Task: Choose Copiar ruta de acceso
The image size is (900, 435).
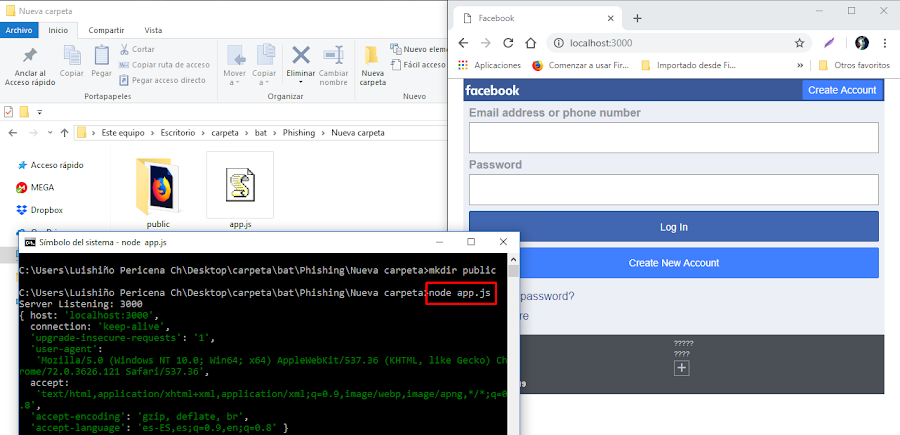Action: 164,65
